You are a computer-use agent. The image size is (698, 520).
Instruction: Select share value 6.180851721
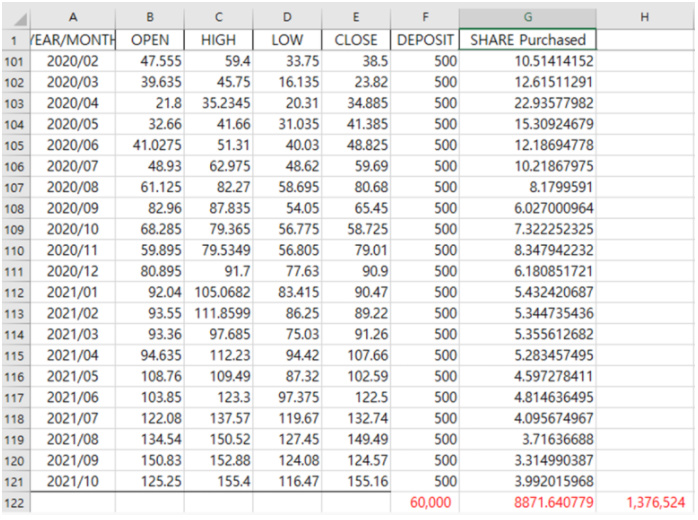(528, 271)
